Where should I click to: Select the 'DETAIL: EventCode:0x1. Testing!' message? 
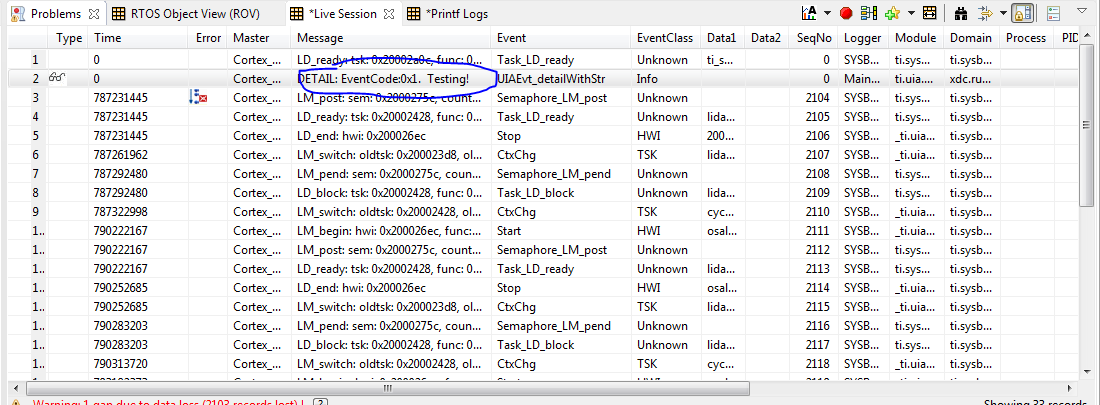point(383,79)
